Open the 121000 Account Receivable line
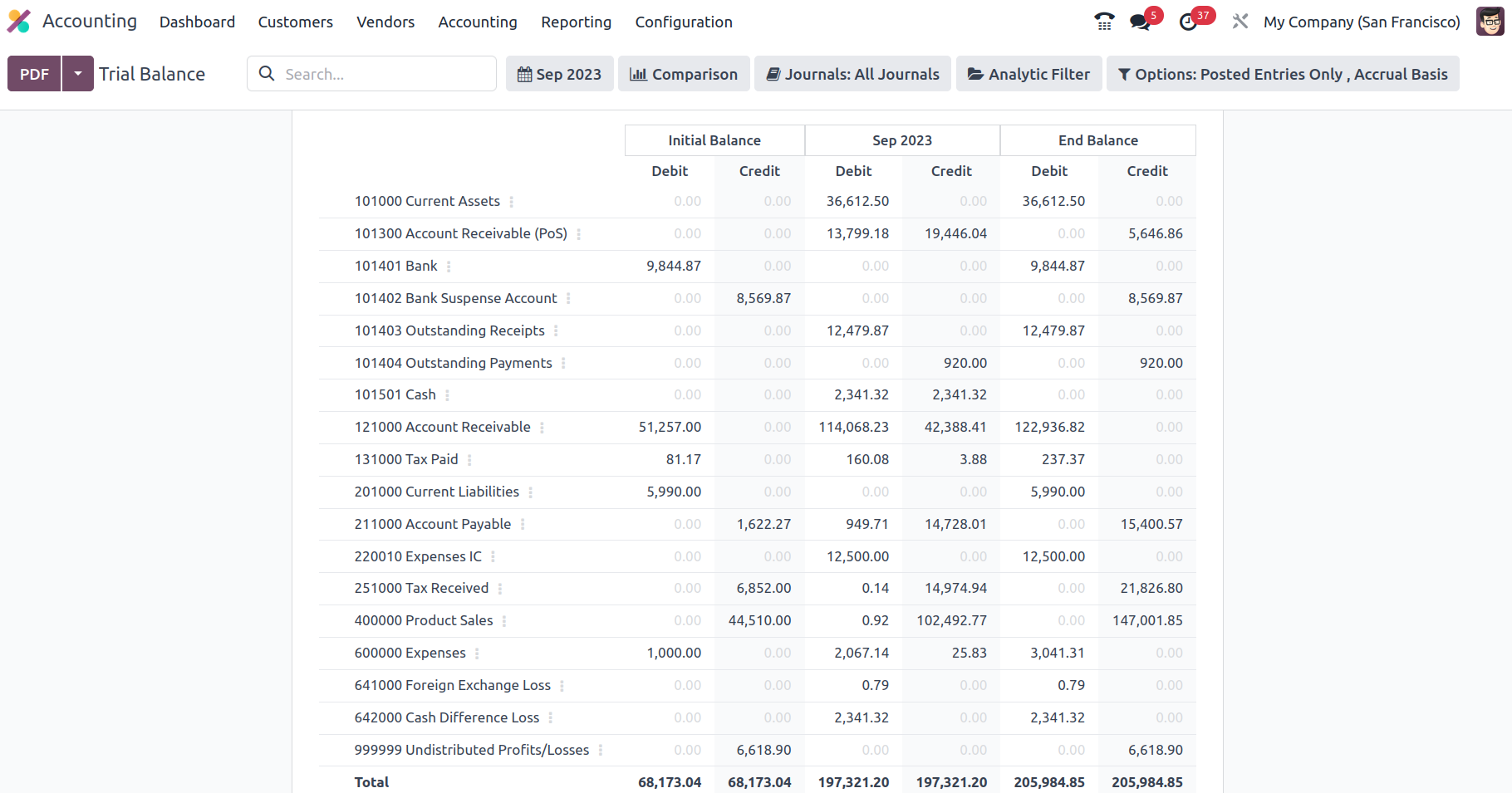 442,427
